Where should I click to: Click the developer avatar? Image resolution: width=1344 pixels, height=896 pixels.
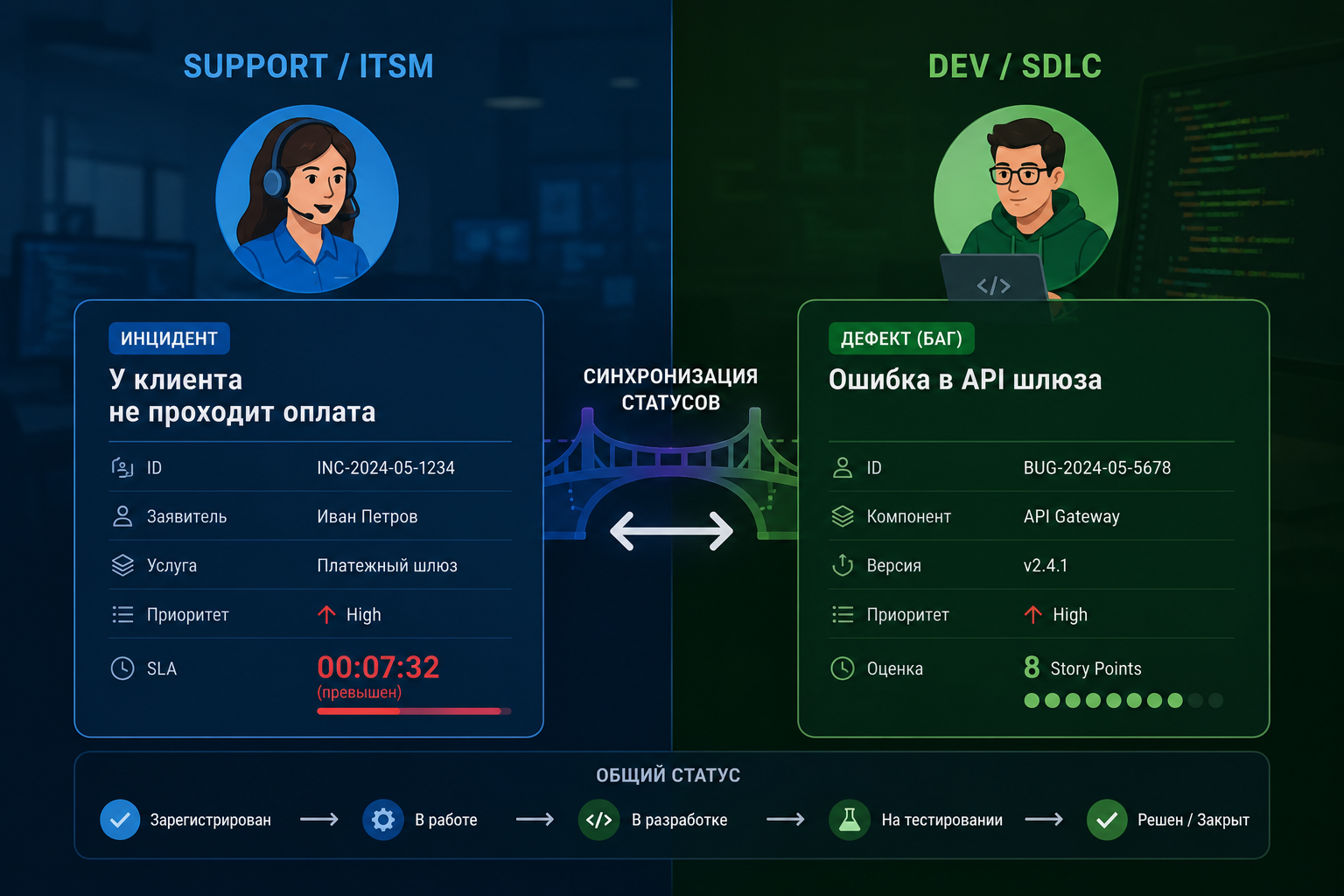click(1025, 199)
